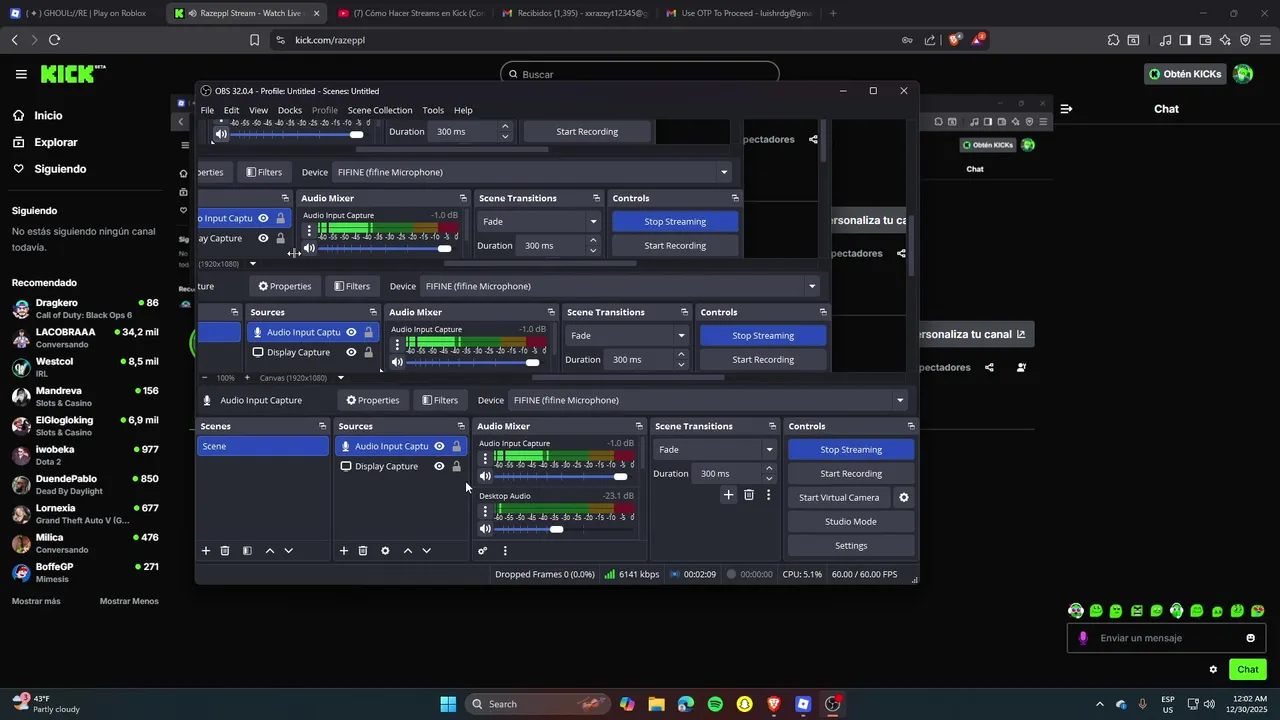Viewport: 1280px width, 720px height.
Task: Open transition properties three-dot menu
Action: 768,495
